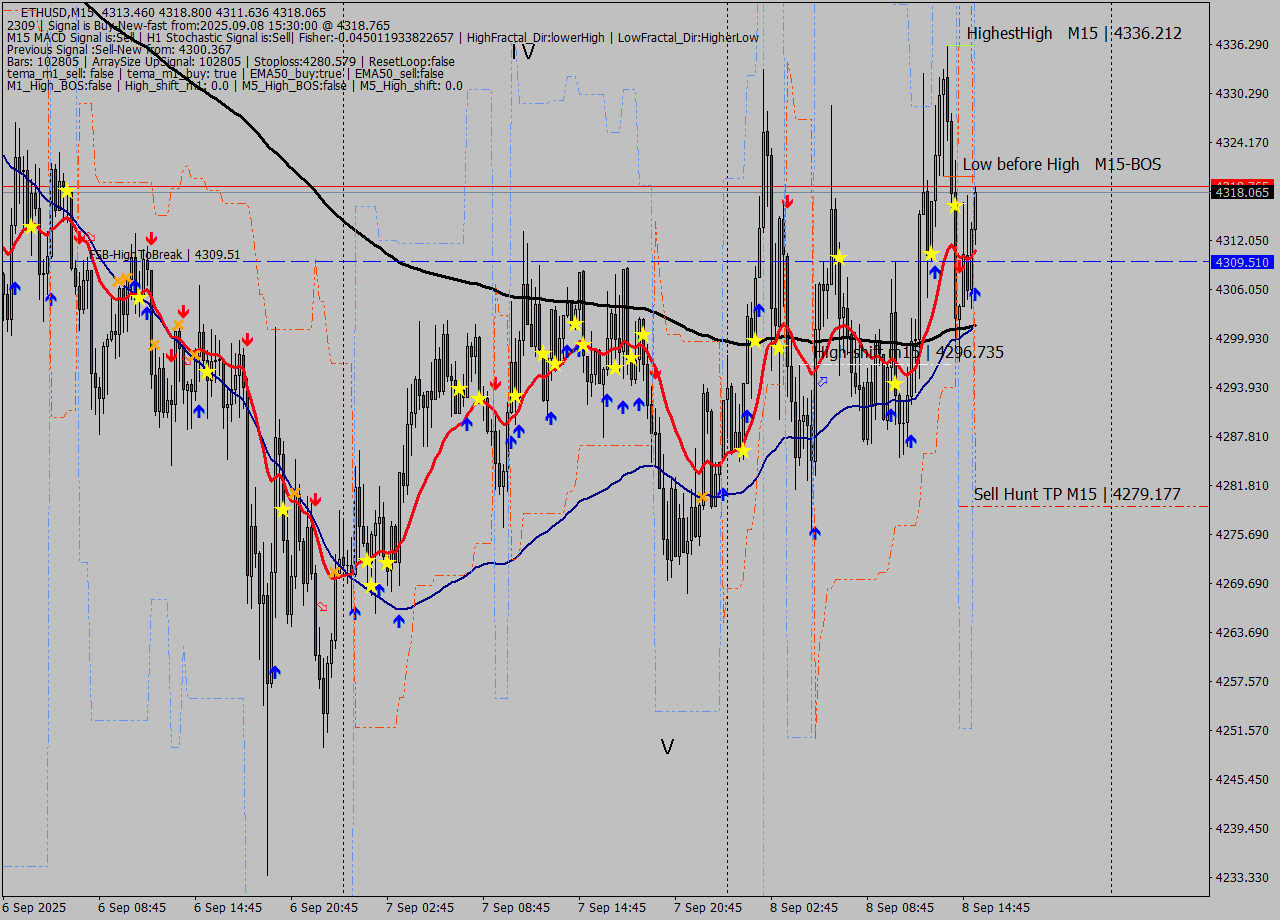
Task: Select the FSB-High ToBreak 4309.51 label
Action: pos(165,255)
